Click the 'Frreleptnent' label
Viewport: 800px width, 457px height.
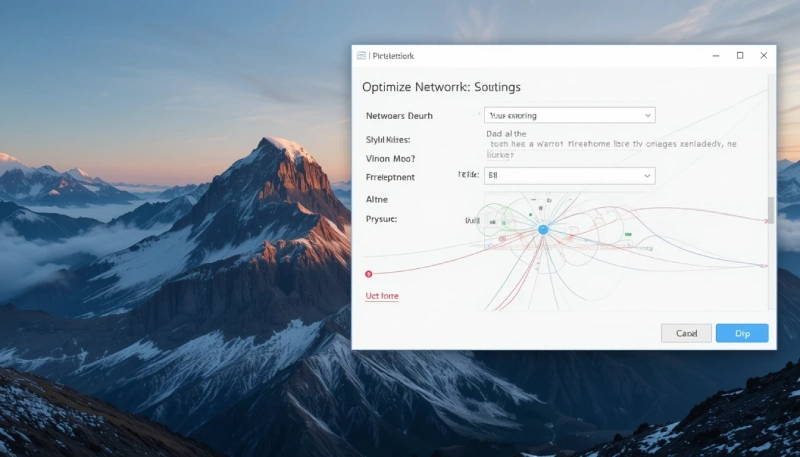(x=390, y=177)
